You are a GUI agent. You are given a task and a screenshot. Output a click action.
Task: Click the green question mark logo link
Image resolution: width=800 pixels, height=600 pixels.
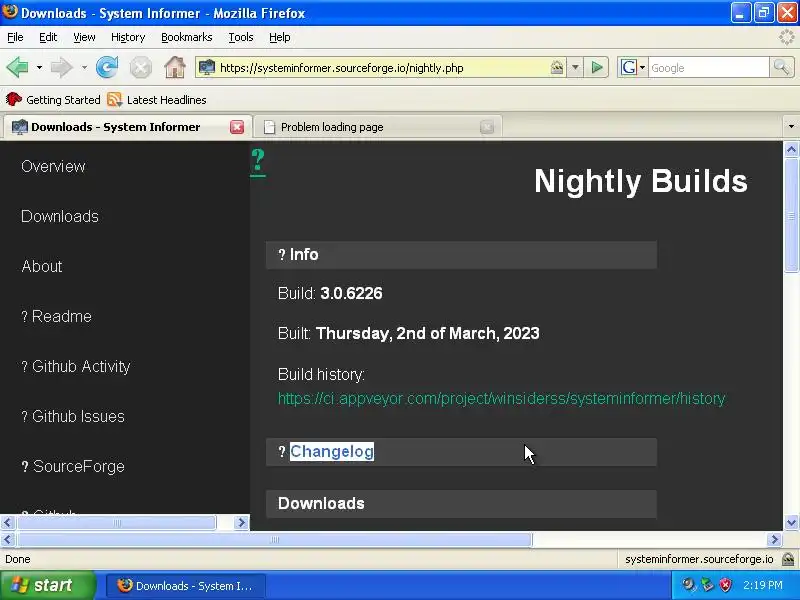(x=258, y=161)
